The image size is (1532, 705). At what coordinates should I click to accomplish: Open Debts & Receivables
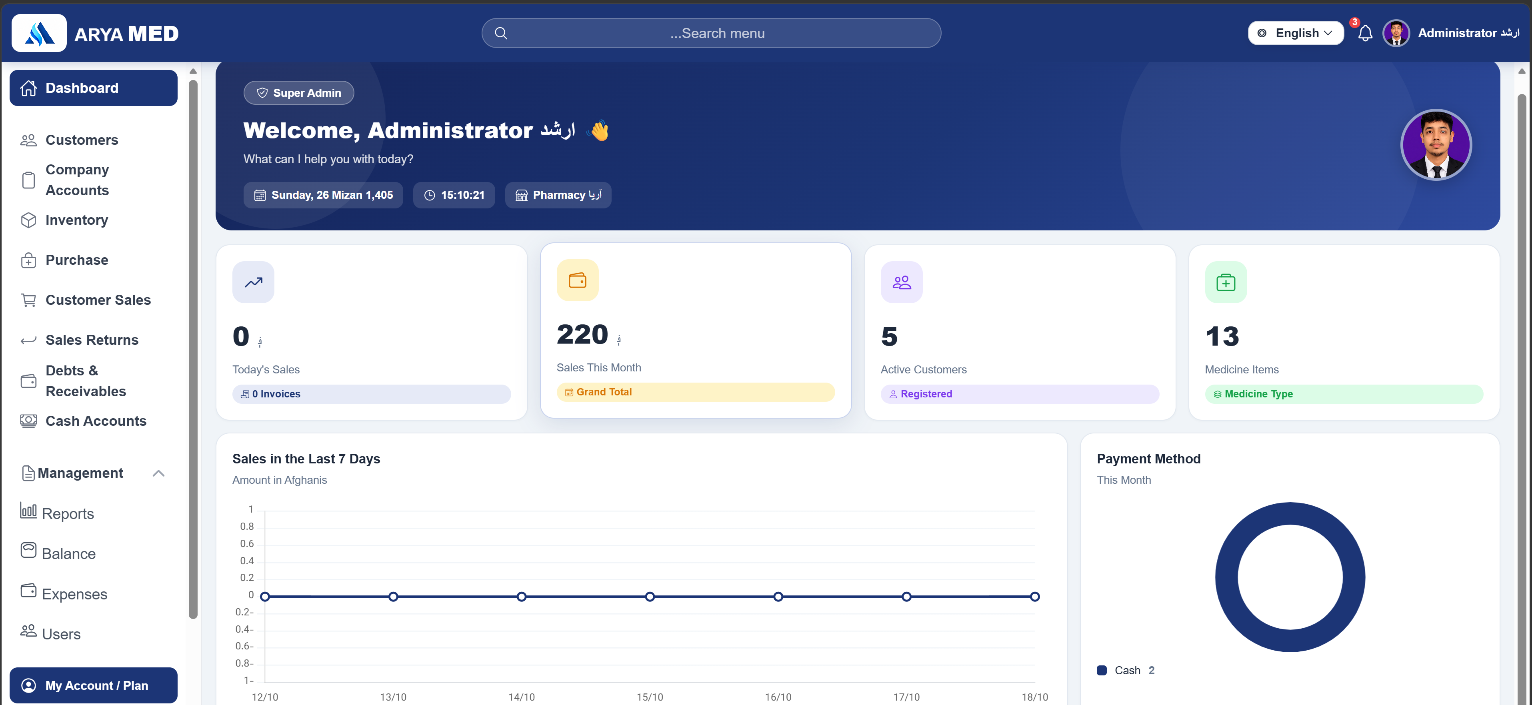94,381
